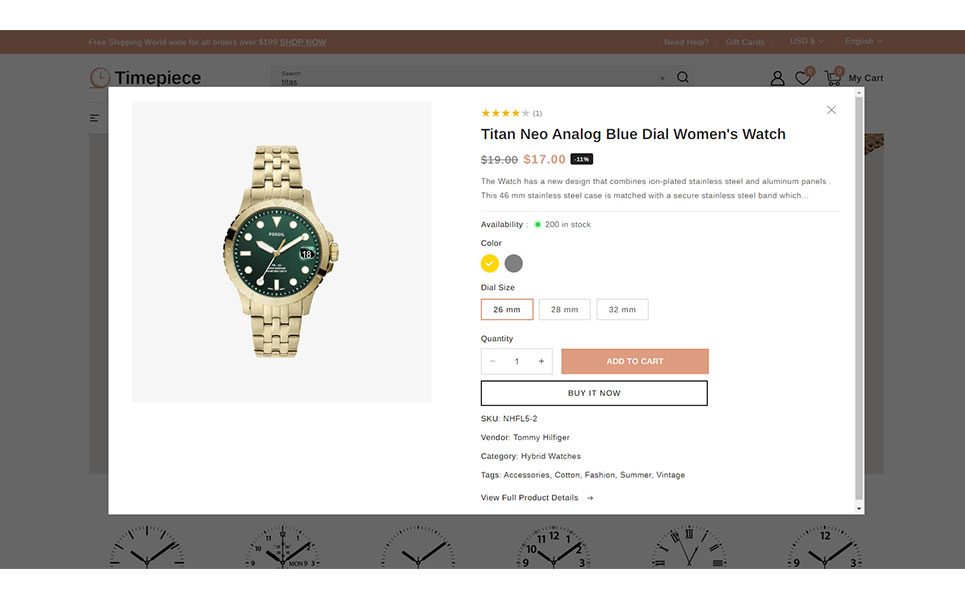
Task: Click the search magnifier icon
Action: click(683, 77)
